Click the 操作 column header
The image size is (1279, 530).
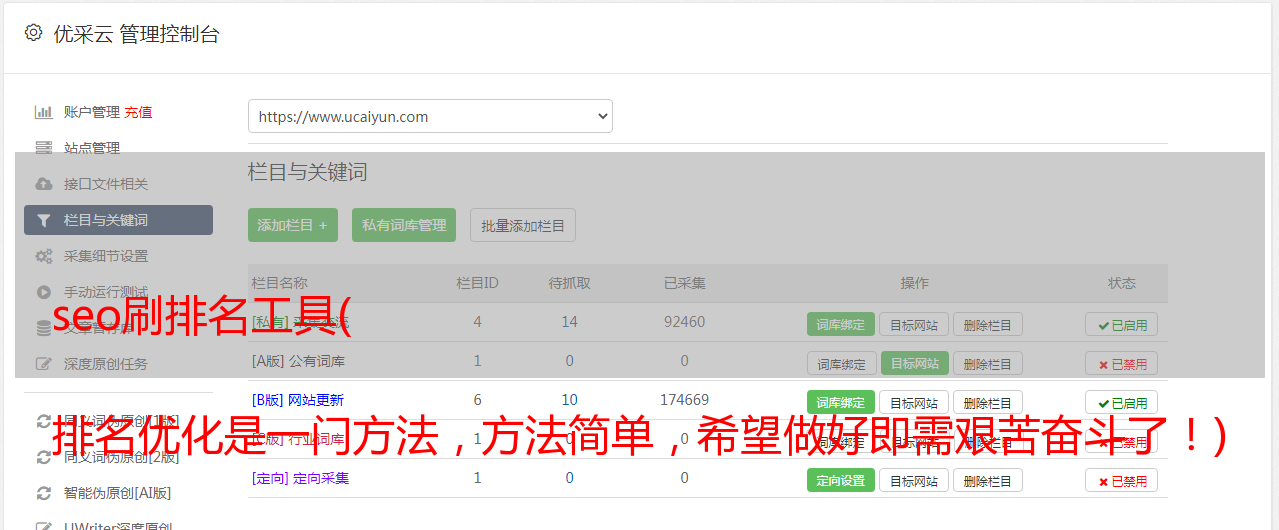914,283
